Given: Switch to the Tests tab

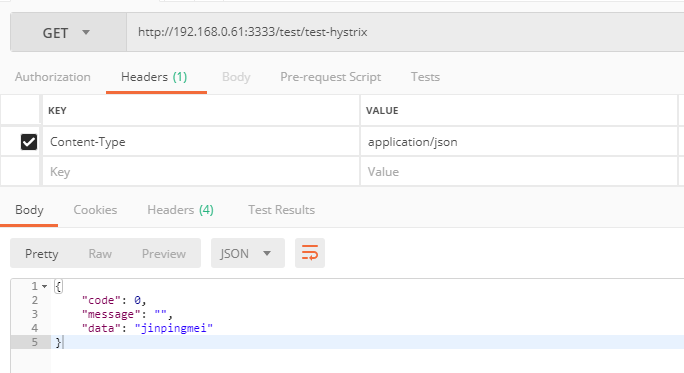Looking at the screenshot, I should point(425,77).
